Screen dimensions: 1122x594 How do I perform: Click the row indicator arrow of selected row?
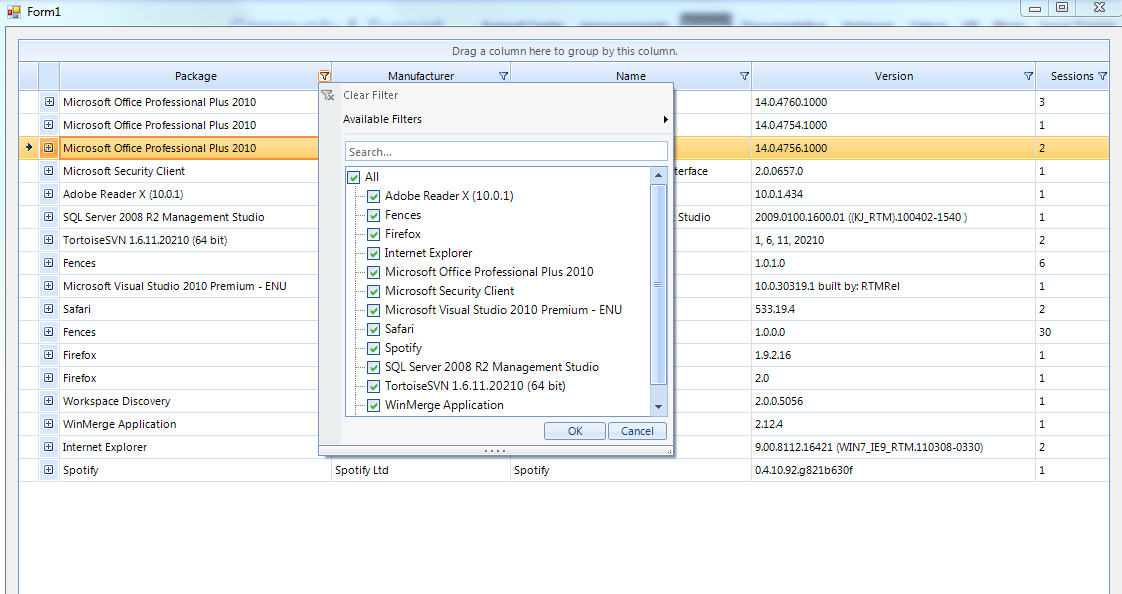(29, 147)
